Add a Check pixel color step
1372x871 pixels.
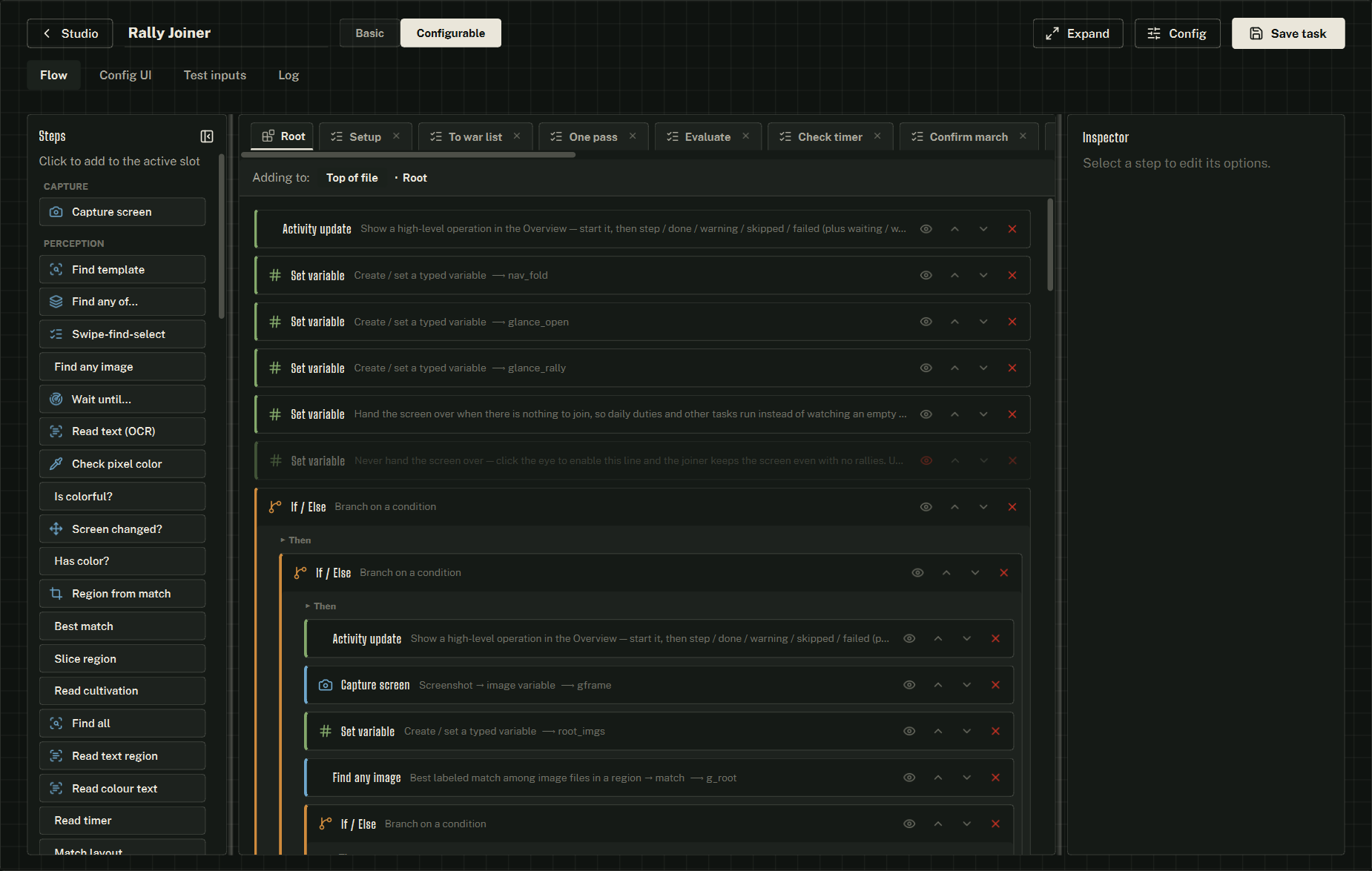pos(122,464)
